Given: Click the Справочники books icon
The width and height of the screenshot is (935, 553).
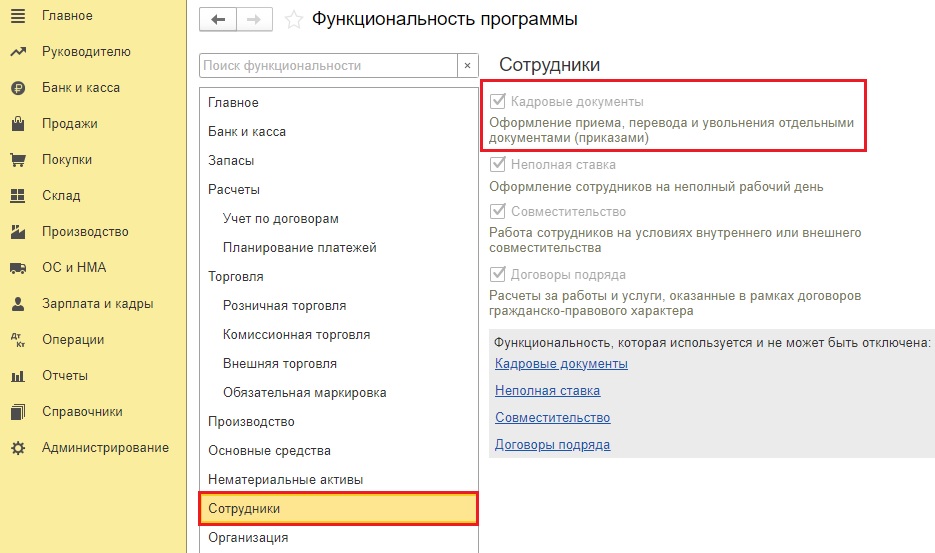Looking at the screenshot, I should click(x=18, y=412).
